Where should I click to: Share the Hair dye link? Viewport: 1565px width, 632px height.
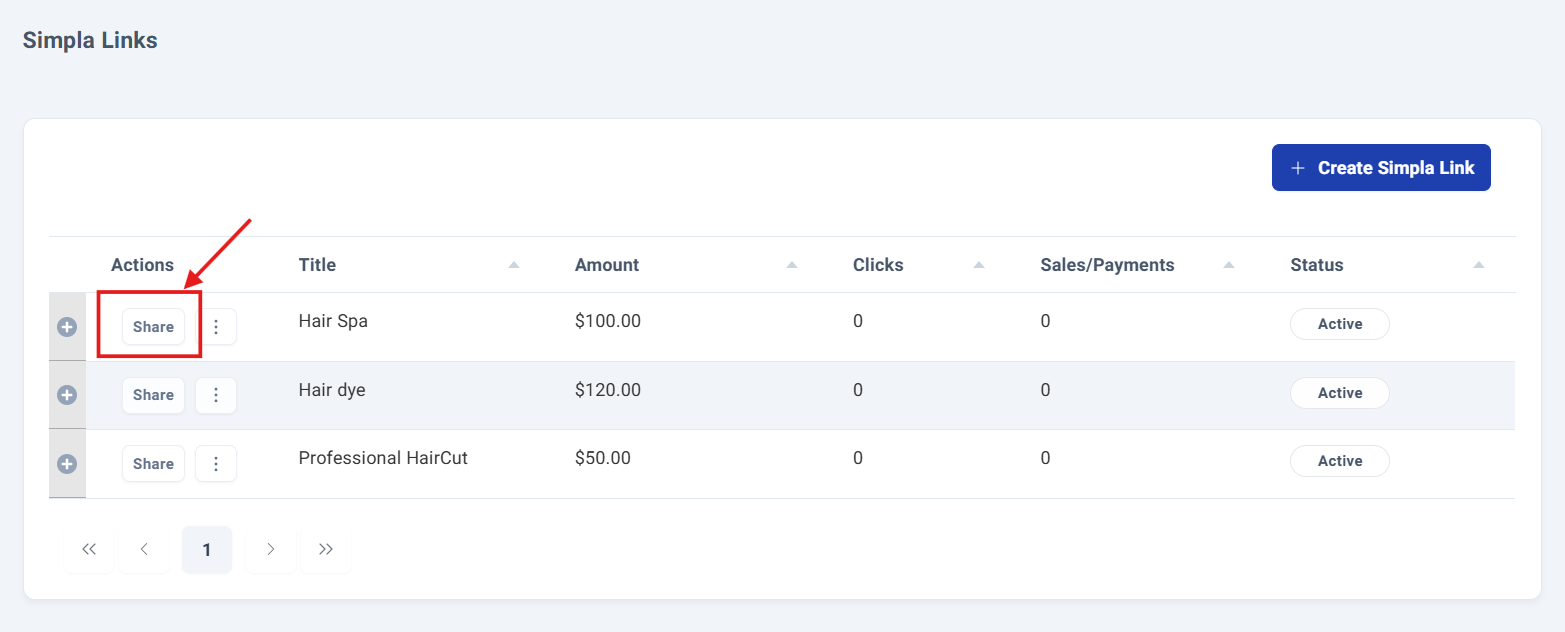(154, 395)
